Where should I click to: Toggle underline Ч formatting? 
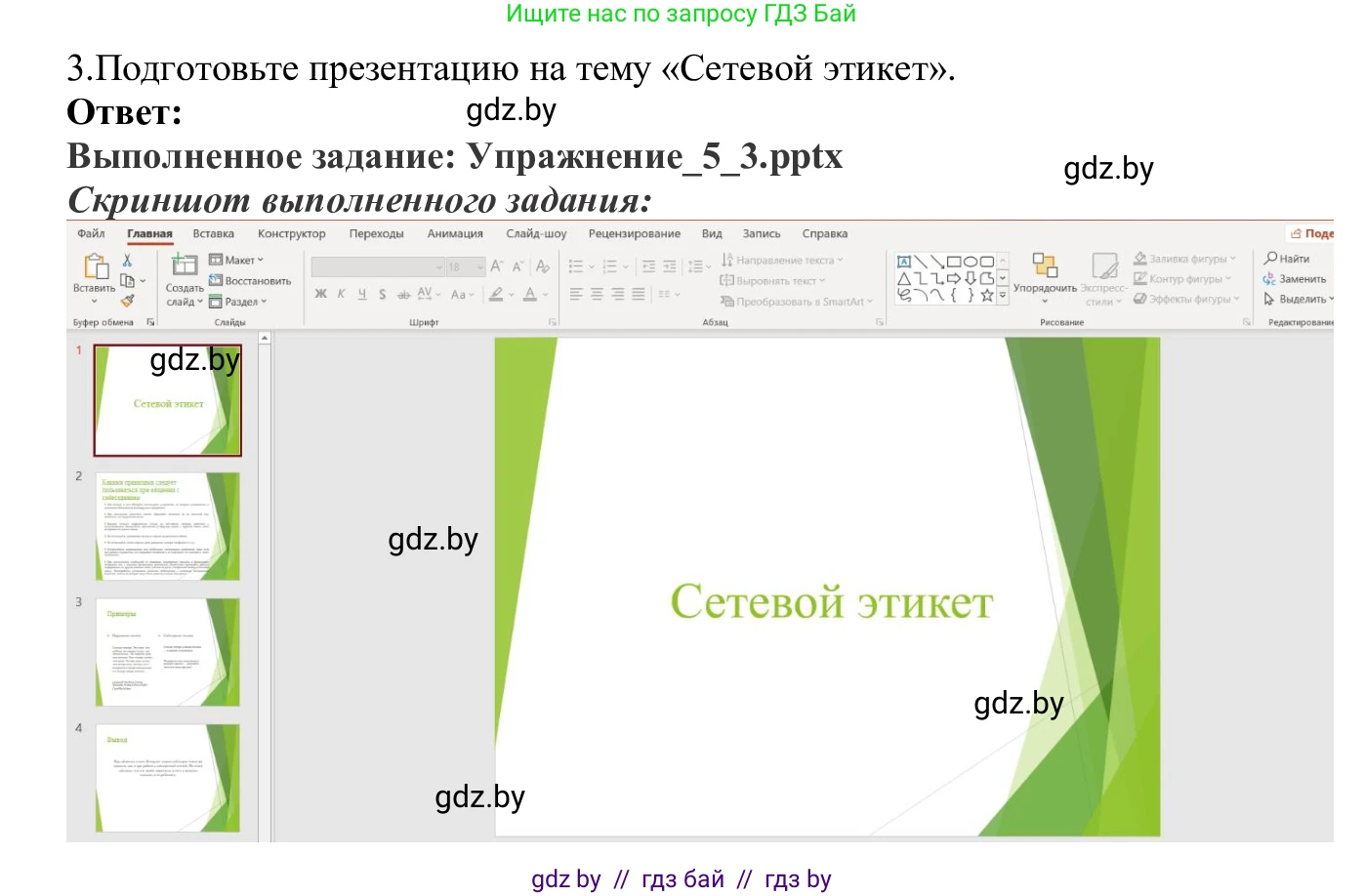click(x=361, y=294)
